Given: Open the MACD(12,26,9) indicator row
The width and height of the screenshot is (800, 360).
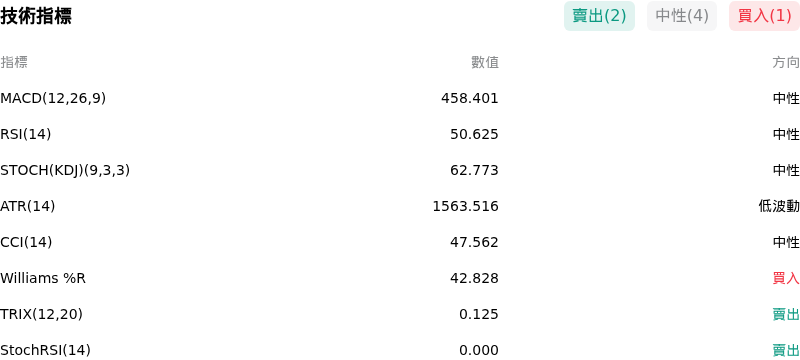Looking at the screenshot, I should (400, 98).
